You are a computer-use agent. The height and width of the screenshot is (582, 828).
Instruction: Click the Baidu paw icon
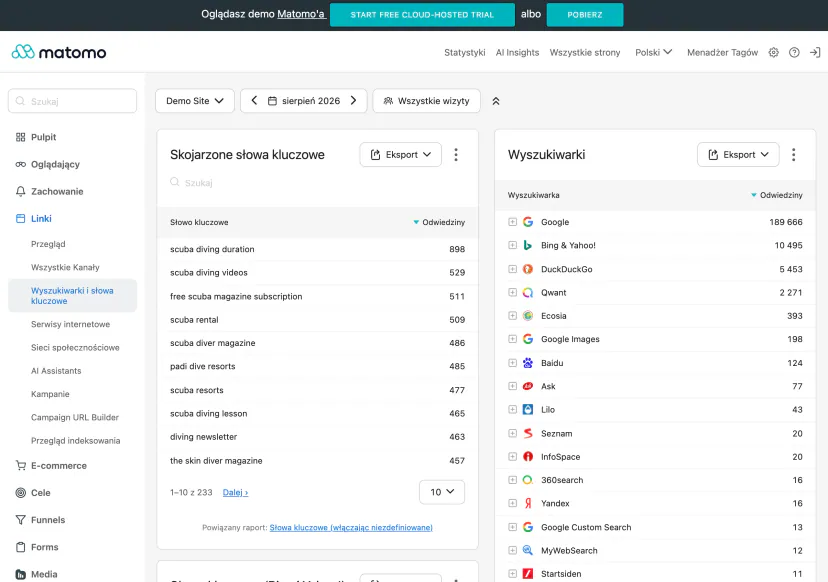528,363
